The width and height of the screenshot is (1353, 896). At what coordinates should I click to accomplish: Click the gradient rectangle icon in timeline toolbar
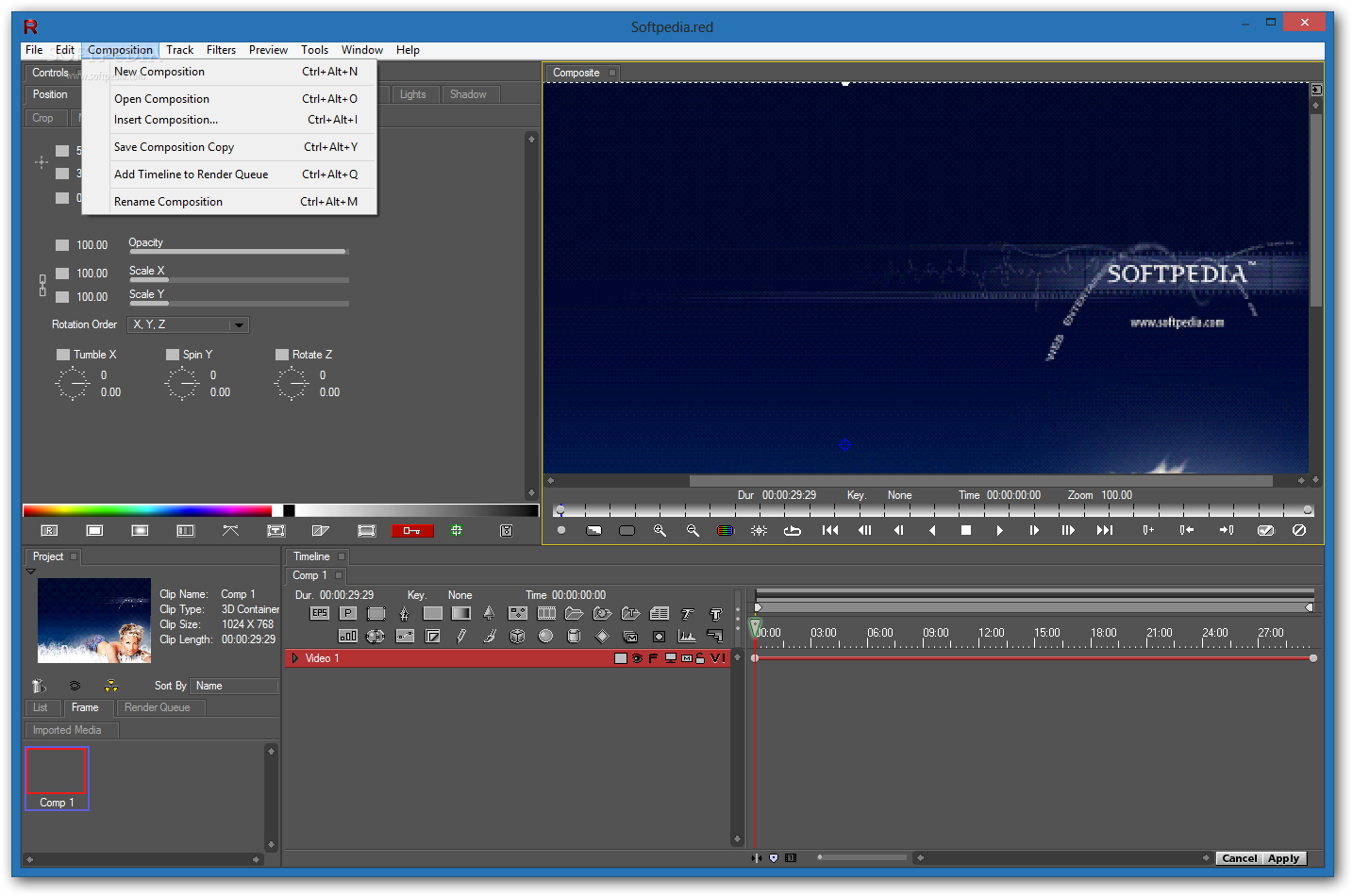pyautogui.click(x=461, y=613)
